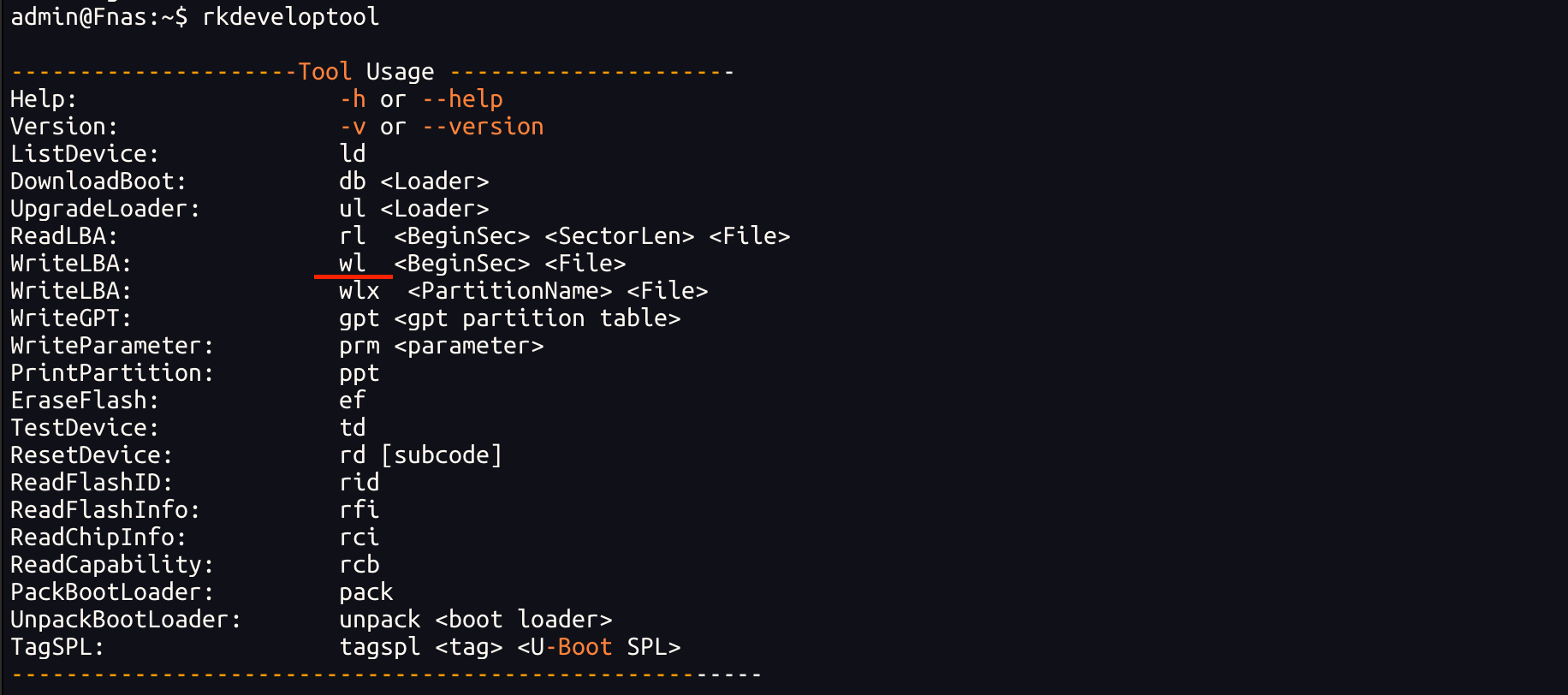Click the ef command beside EraseFlash

pos(353,401)
